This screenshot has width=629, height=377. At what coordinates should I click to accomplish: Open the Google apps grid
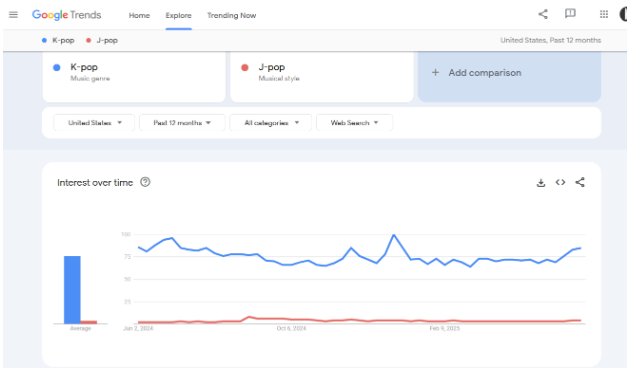pyautogui.click(x=604, y=14)
